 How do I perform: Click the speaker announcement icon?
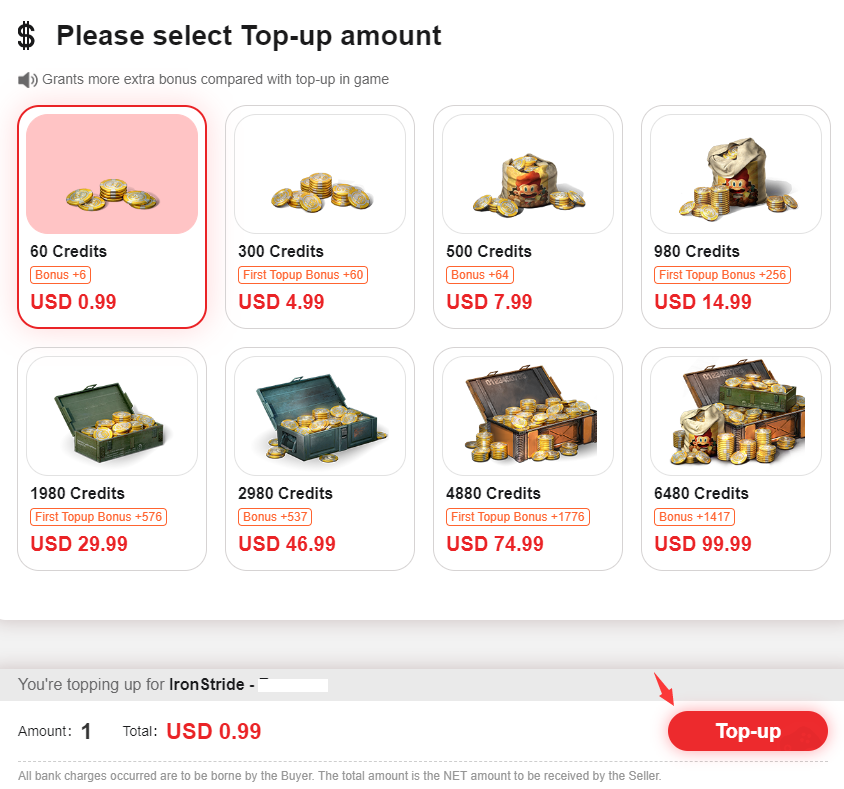(x=27, y=80)
